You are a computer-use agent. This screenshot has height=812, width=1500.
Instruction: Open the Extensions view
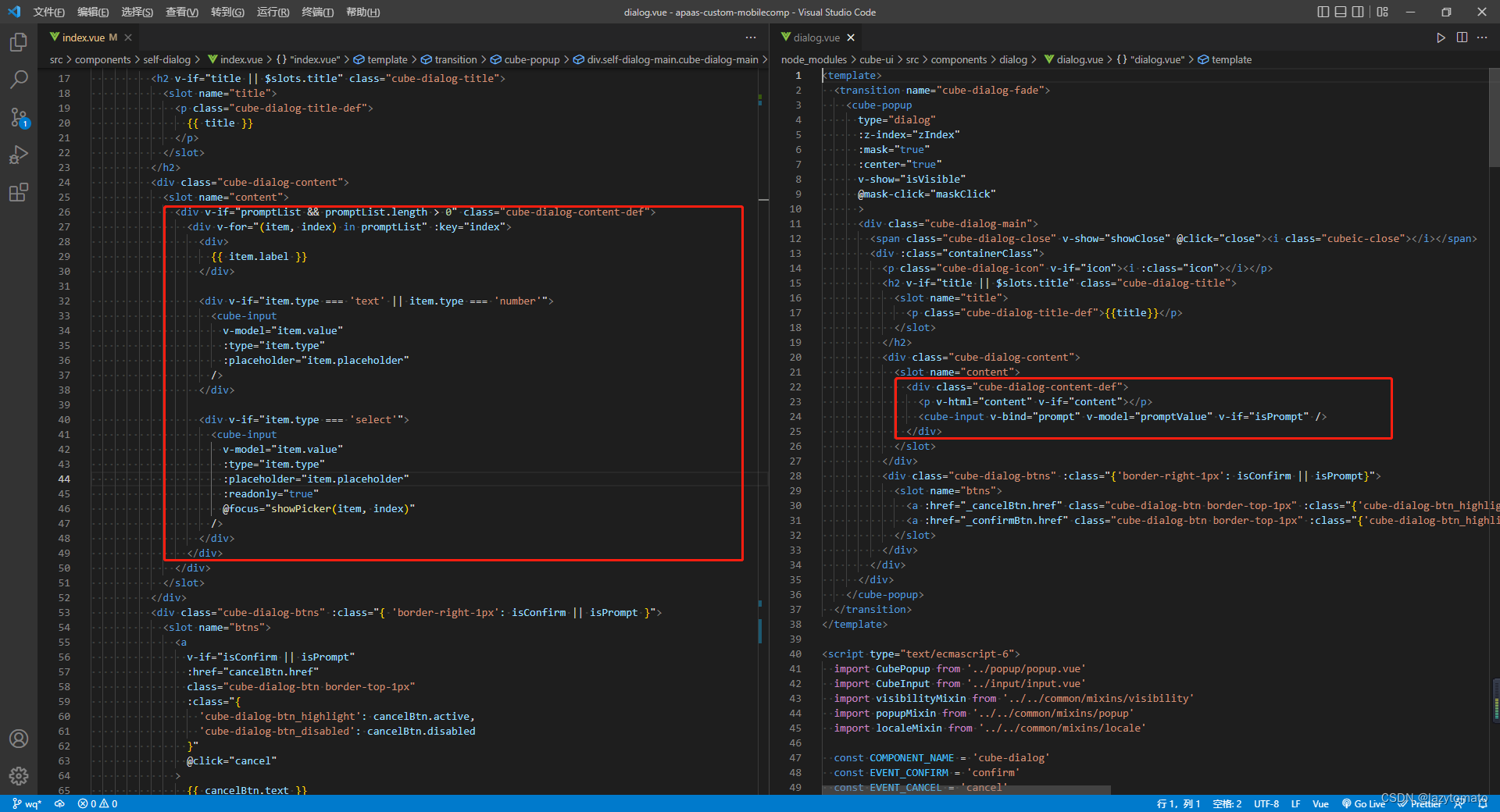(x=19, y=192)
